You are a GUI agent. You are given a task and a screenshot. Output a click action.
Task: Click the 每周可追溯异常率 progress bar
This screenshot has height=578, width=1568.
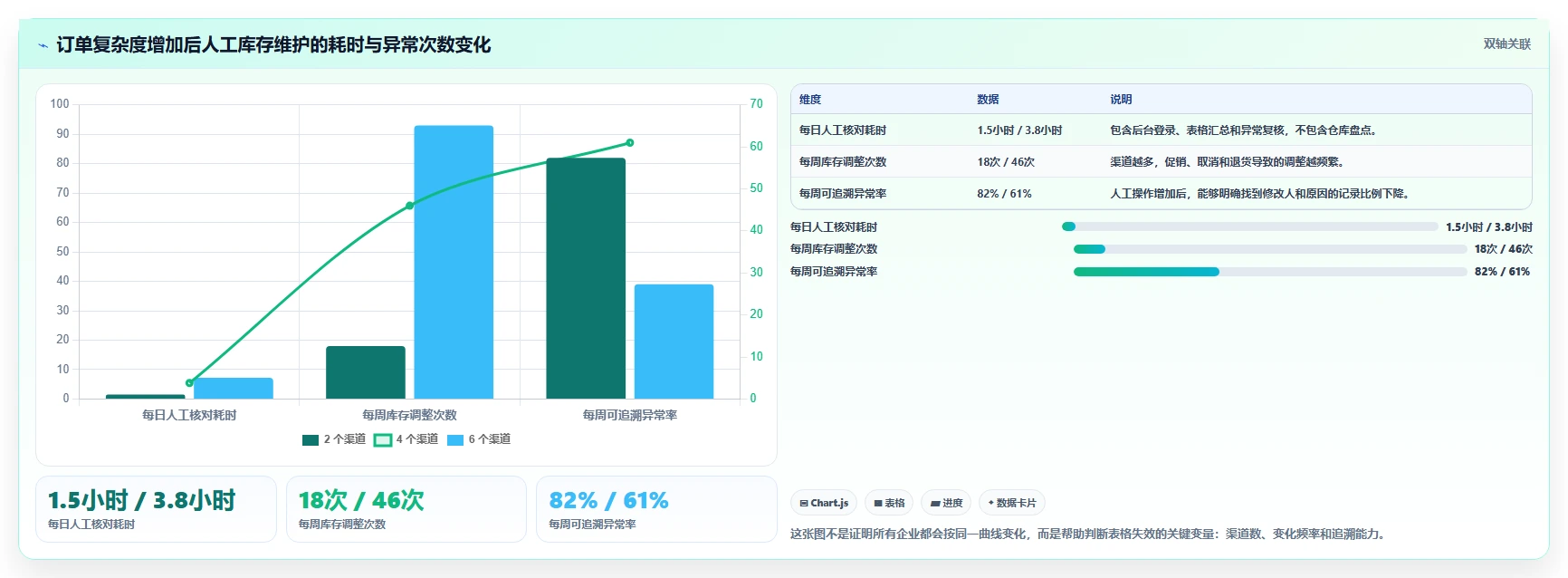click(x=1270, y=272)
